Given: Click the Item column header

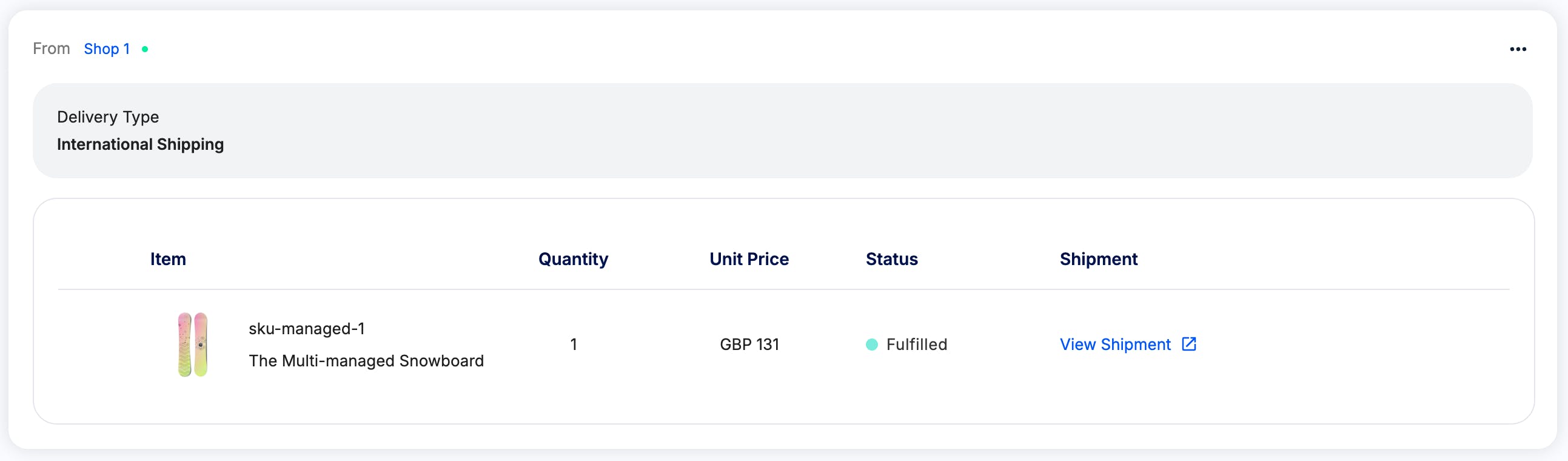Looking at the screenshot, I should tap(168, 259).
